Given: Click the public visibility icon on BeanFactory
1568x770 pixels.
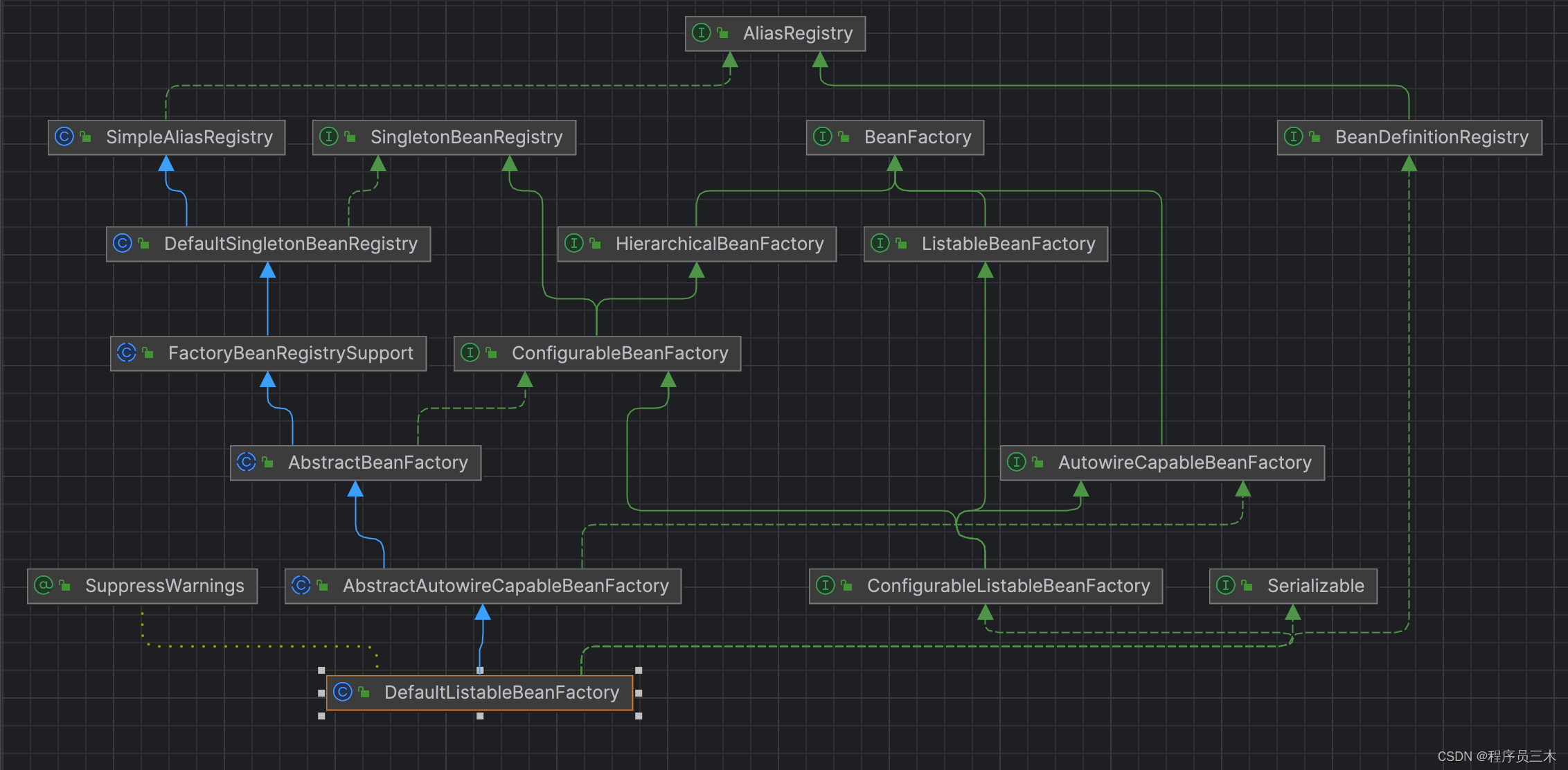Looking at the screenshot, I should (844, 136).
